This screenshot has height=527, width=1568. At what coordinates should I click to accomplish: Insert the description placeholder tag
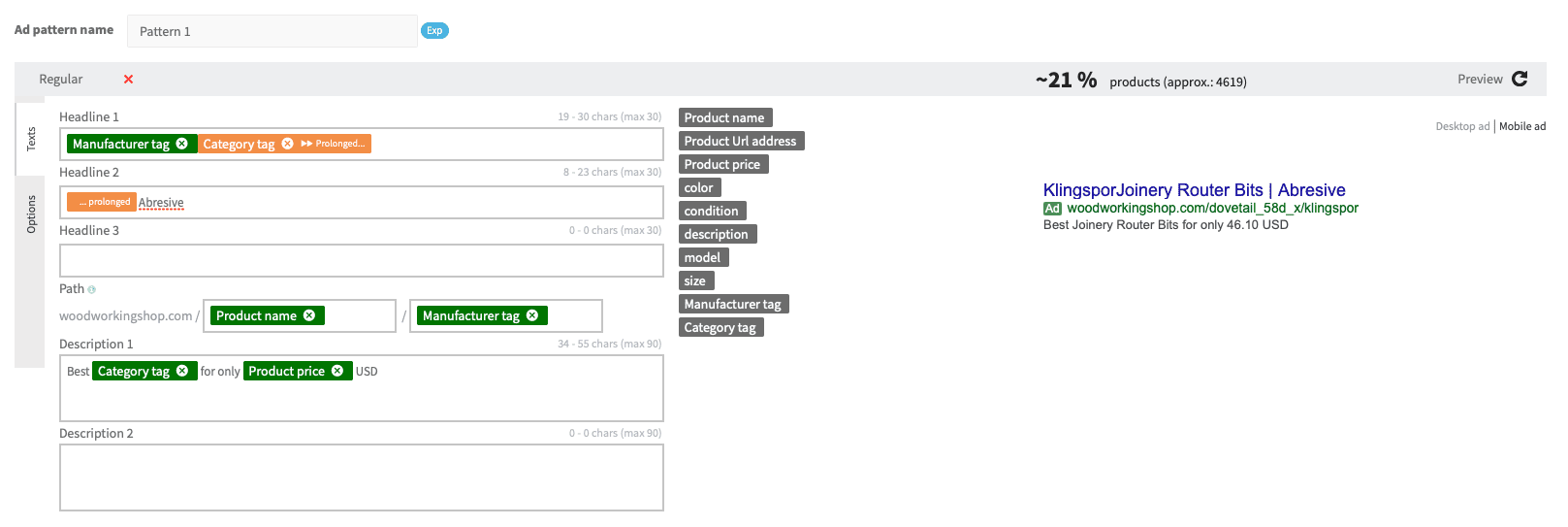click(x=717, y=234)
